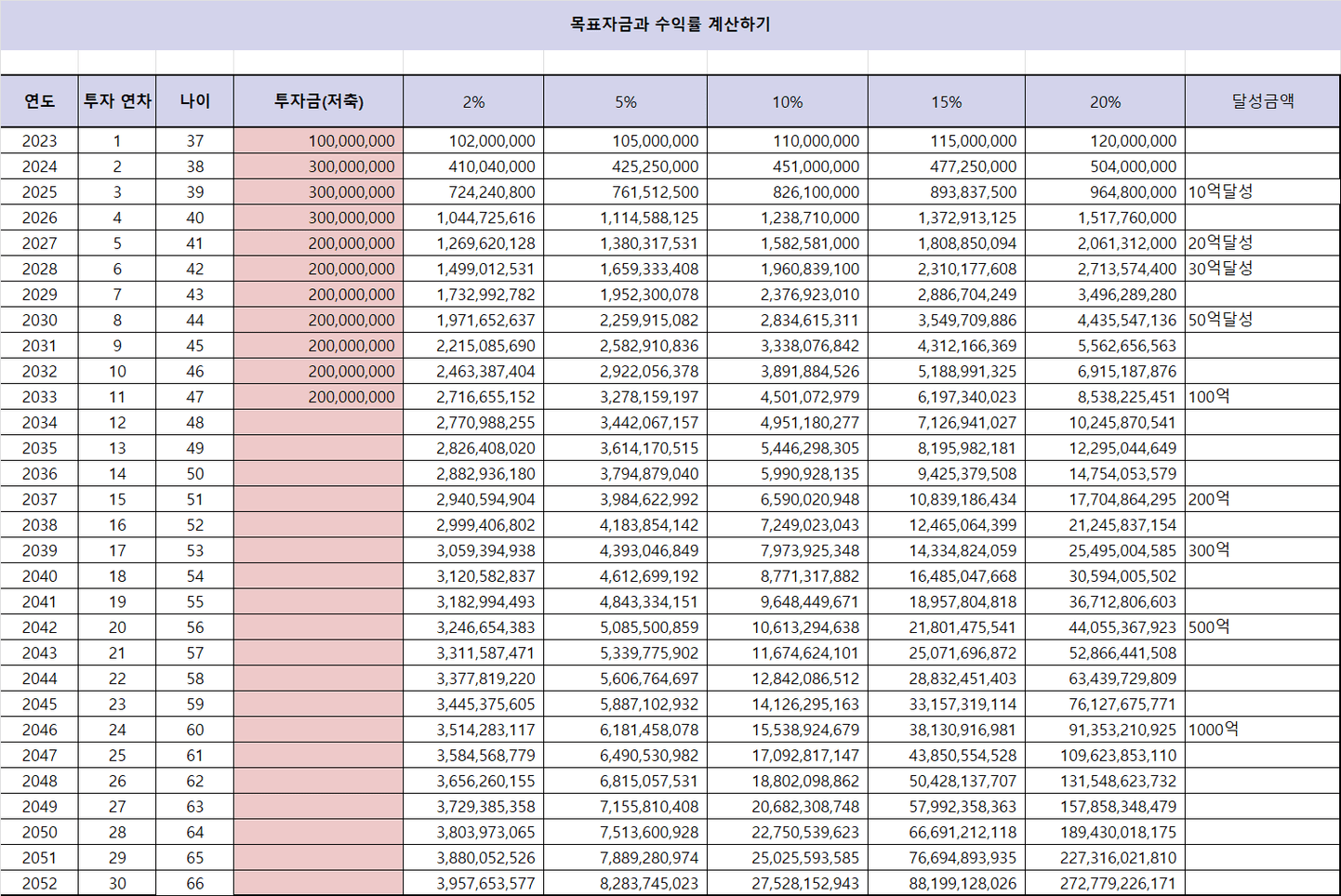The width and height of the screenshot is (1341, 896).
Task: Select year cell 2023
Action: (39, 140)
